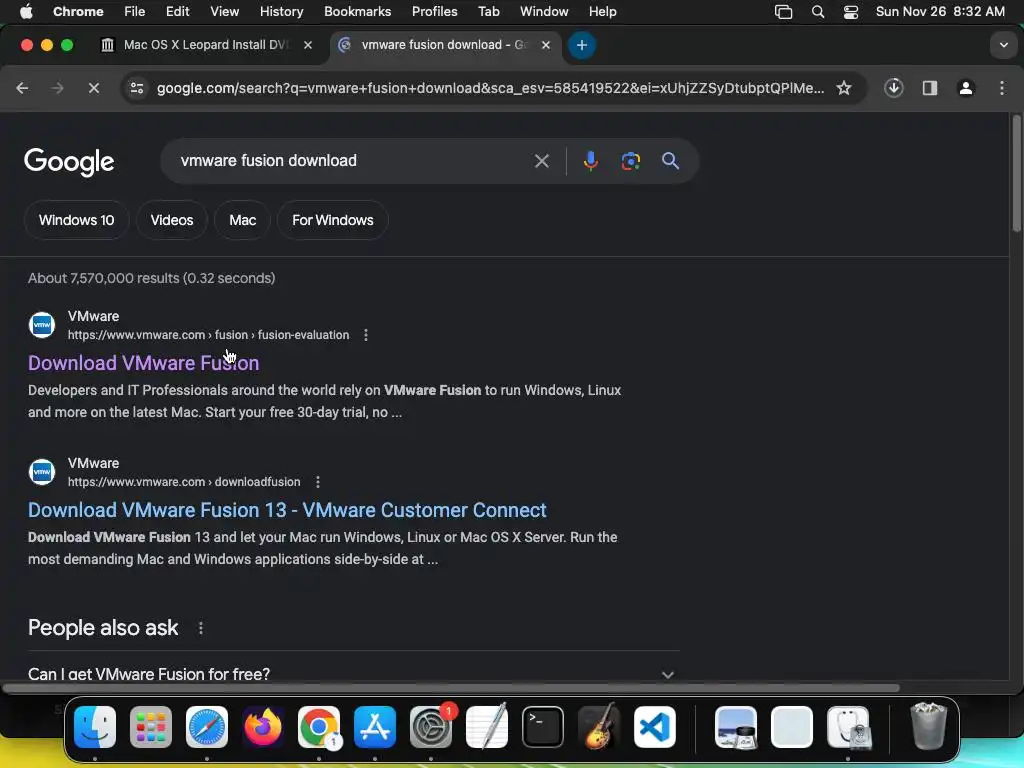Viewport: 1024px width, 768px height.
Task: Close the Mac OS X Leopard tab
Action: coord(308,45)
